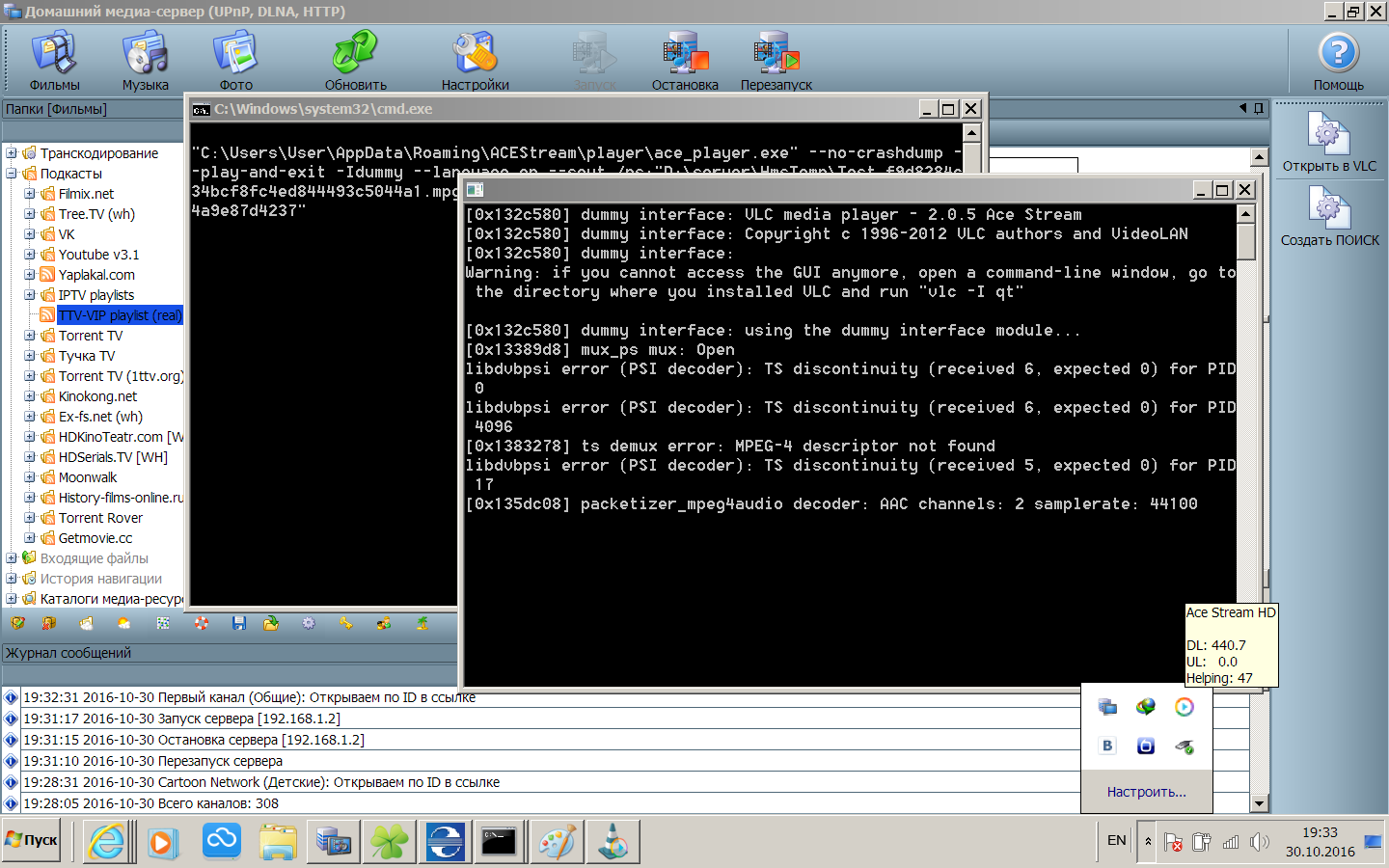
Task: Click the floppy disk save icon
Action: pos(239,624)
